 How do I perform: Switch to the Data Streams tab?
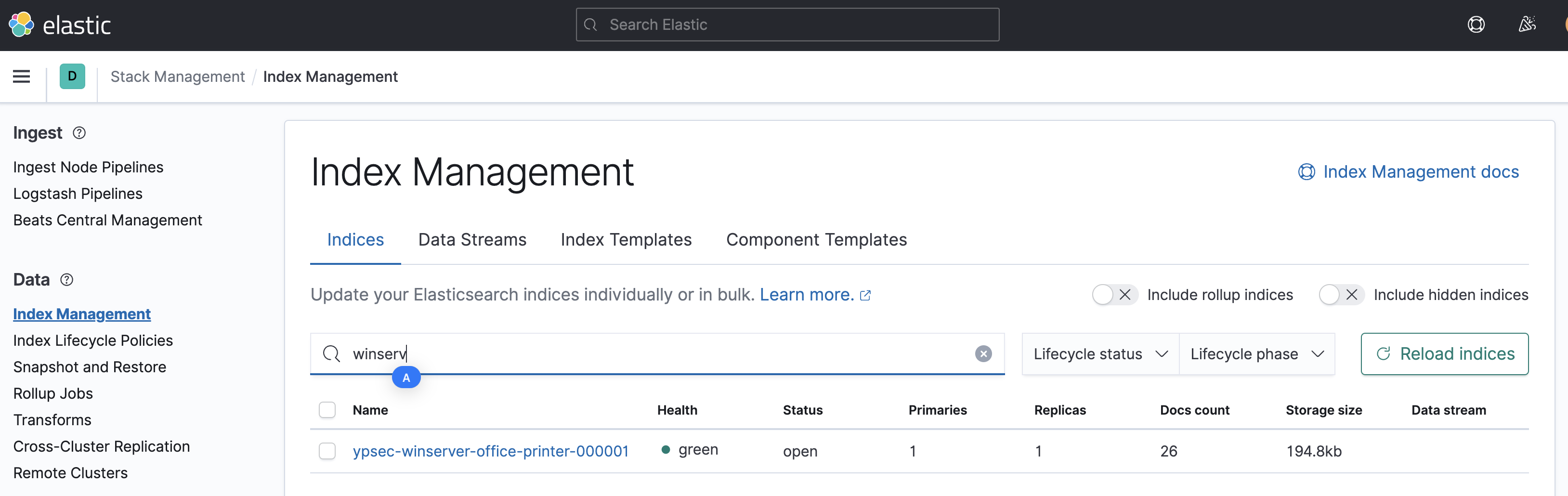(472, 240)
